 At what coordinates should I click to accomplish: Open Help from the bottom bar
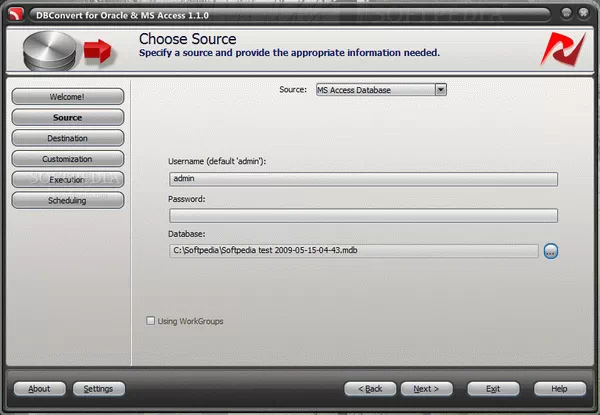pos(559,389)
